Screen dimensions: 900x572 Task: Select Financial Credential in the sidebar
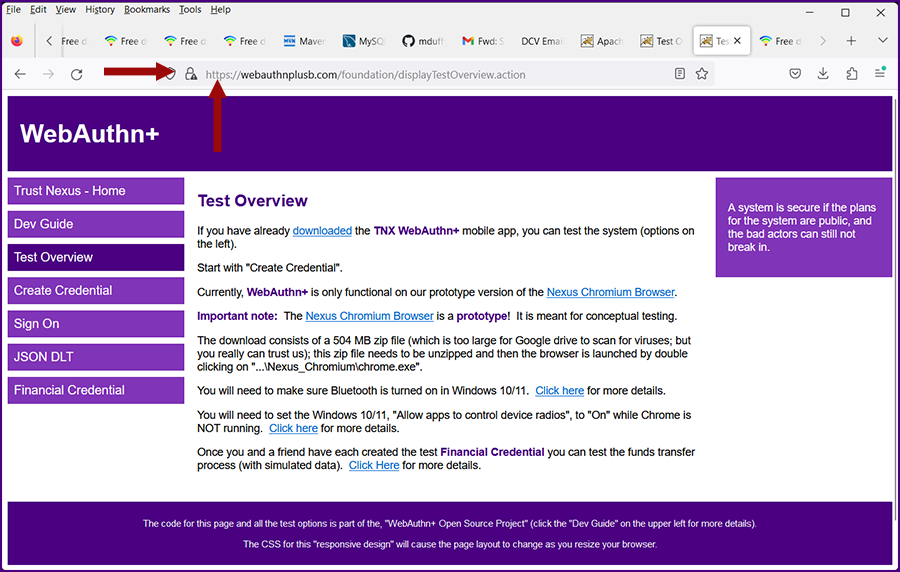tap(96, 390)
